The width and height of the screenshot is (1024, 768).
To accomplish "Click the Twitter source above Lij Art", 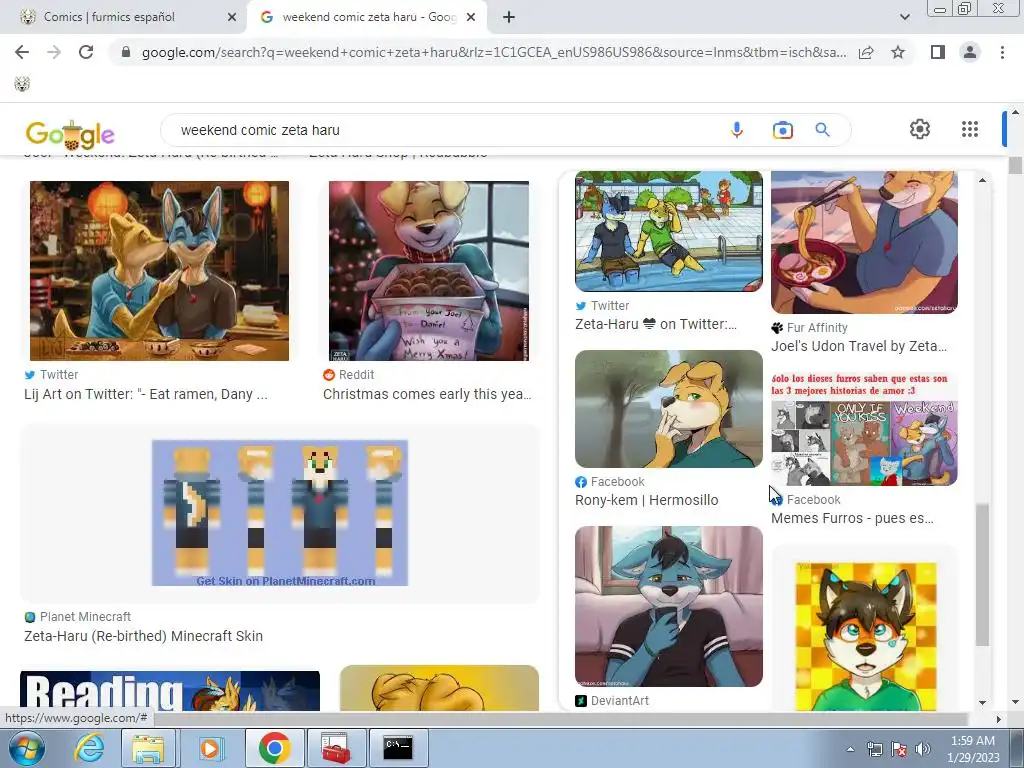I will point(51,375).
